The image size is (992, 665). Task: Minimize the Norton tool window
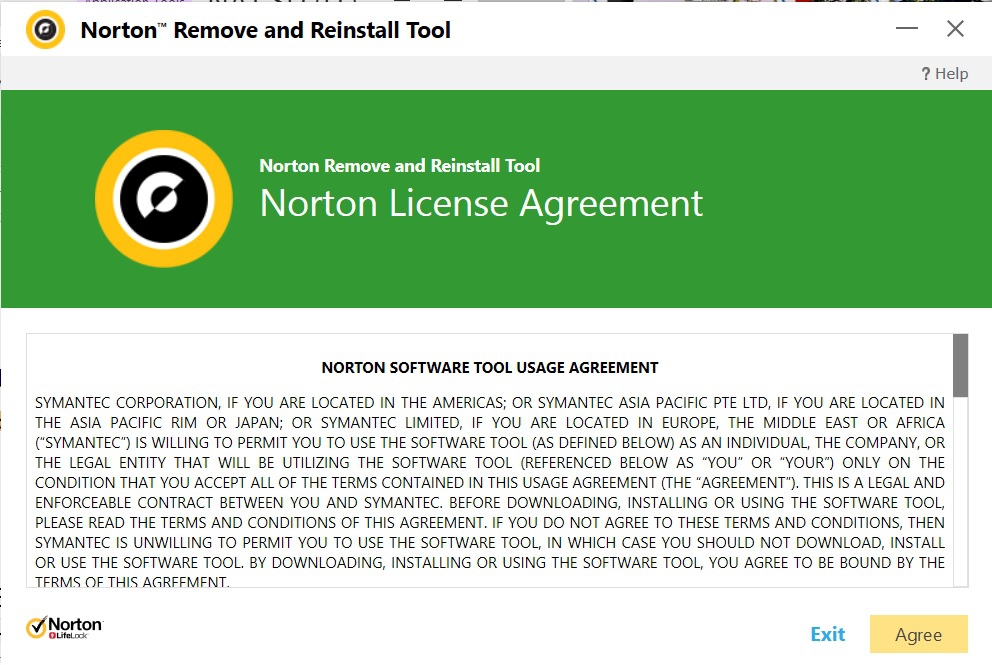click(x=907, y=28)
